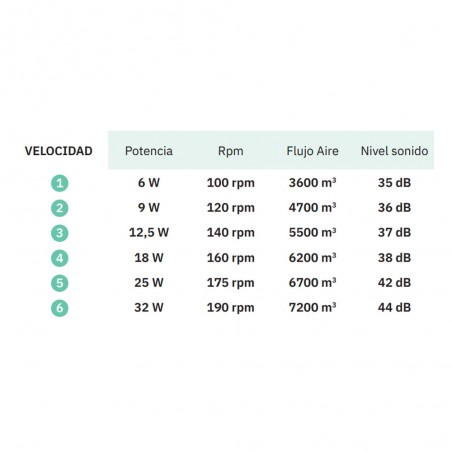The width and height of the screenshot is (452, 452).
Task: Select the Potencia column header
Action: point(149,151)
